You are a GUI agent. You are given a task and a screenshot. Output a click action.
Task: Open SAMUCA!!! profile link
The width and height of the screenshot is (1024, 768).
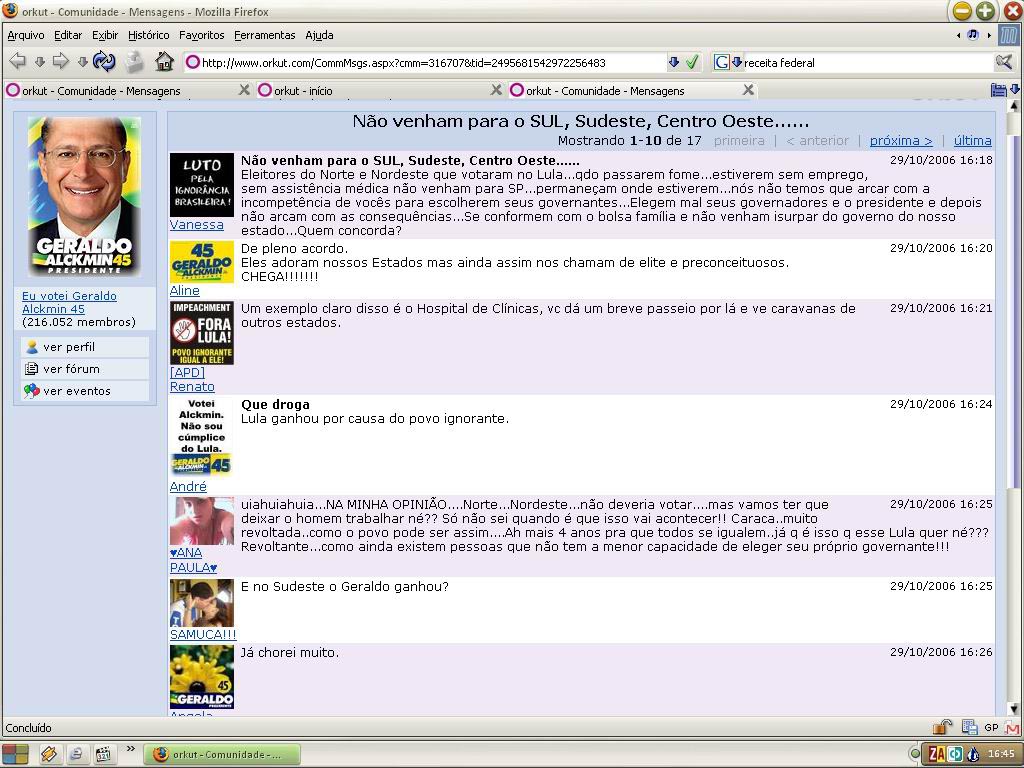[x=203, y=634]
